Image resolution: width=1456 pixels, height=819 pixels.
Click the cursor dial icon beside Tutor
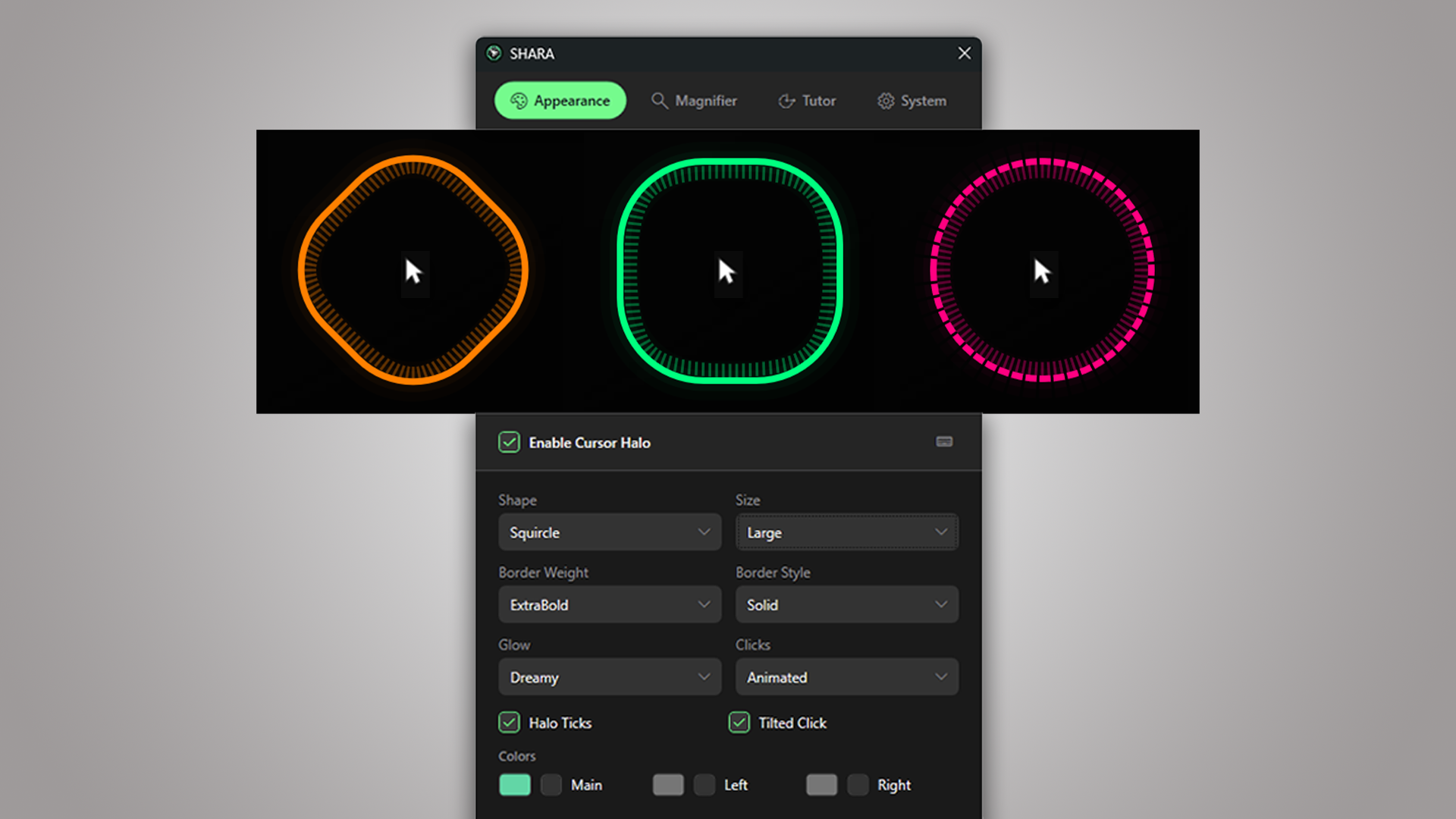coord(786,100)
